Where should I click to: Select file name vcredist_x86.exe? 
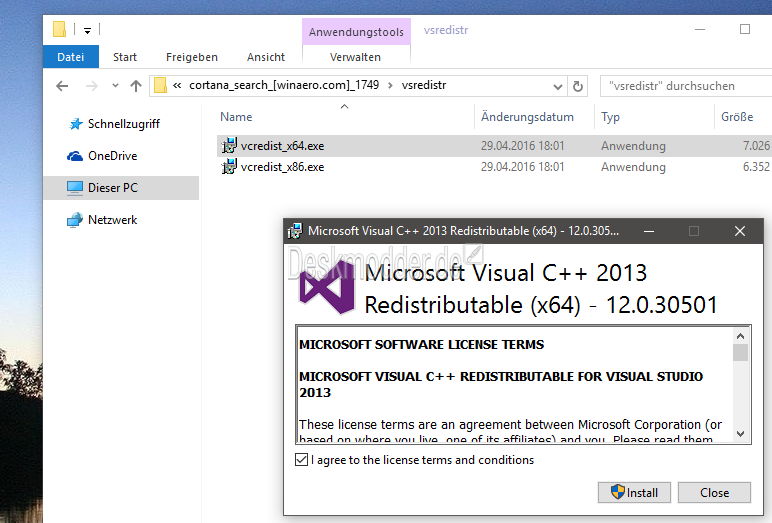[x=282, y=167]
